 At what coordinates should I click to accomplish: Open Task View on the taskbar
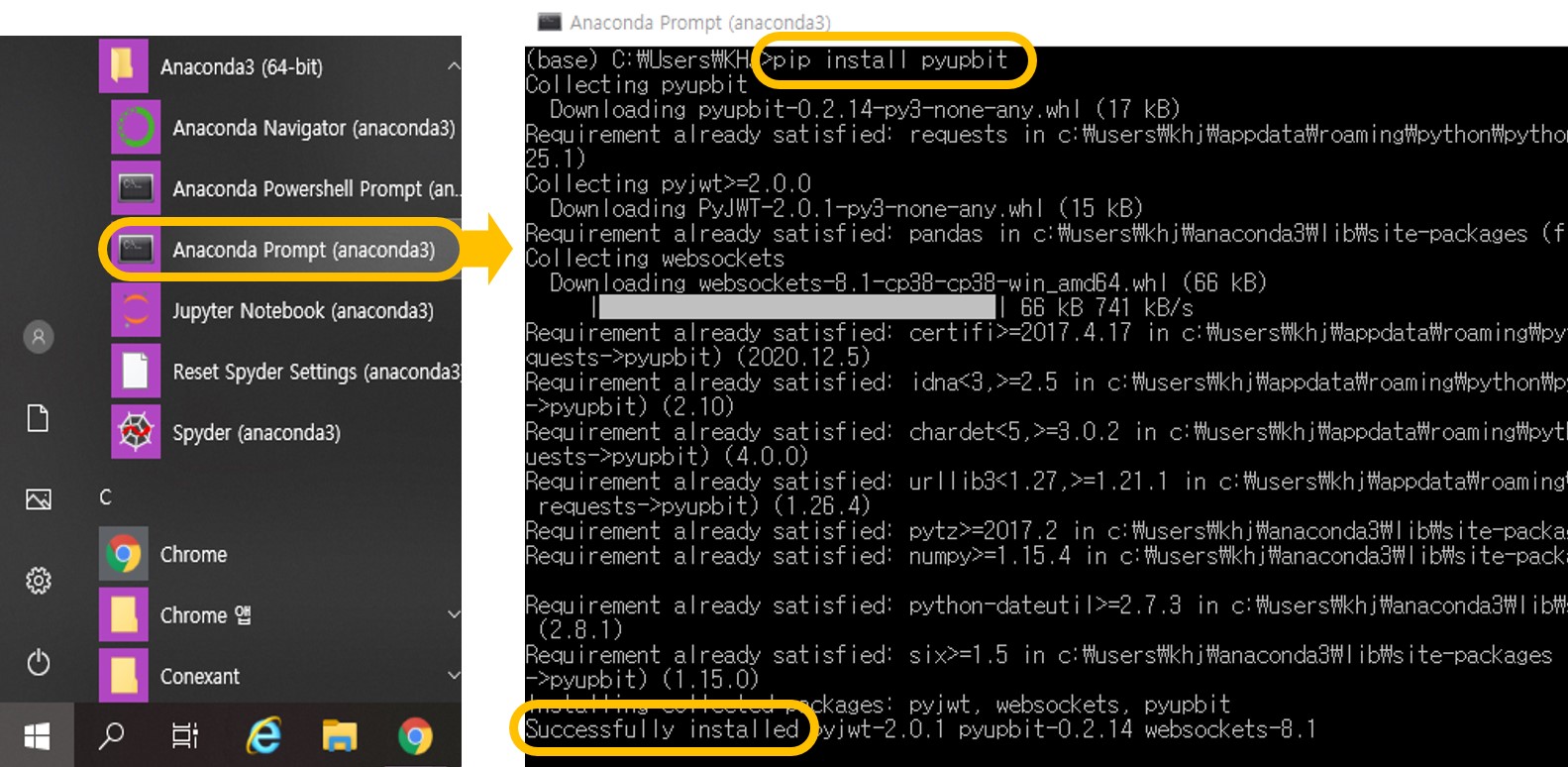184,736
